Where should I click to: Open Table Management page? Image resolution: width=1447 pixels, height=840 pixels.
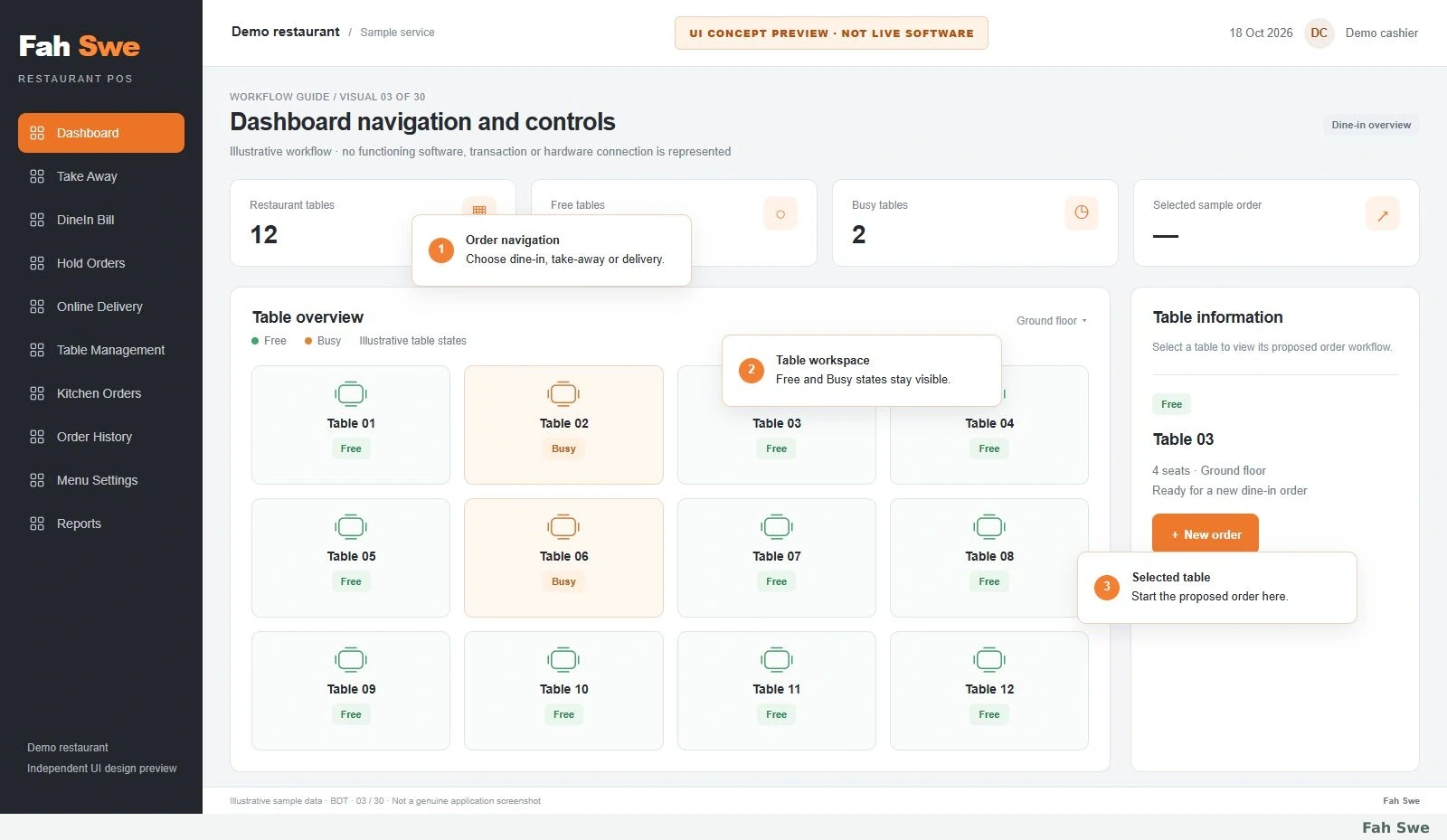[x=101, y=350]
